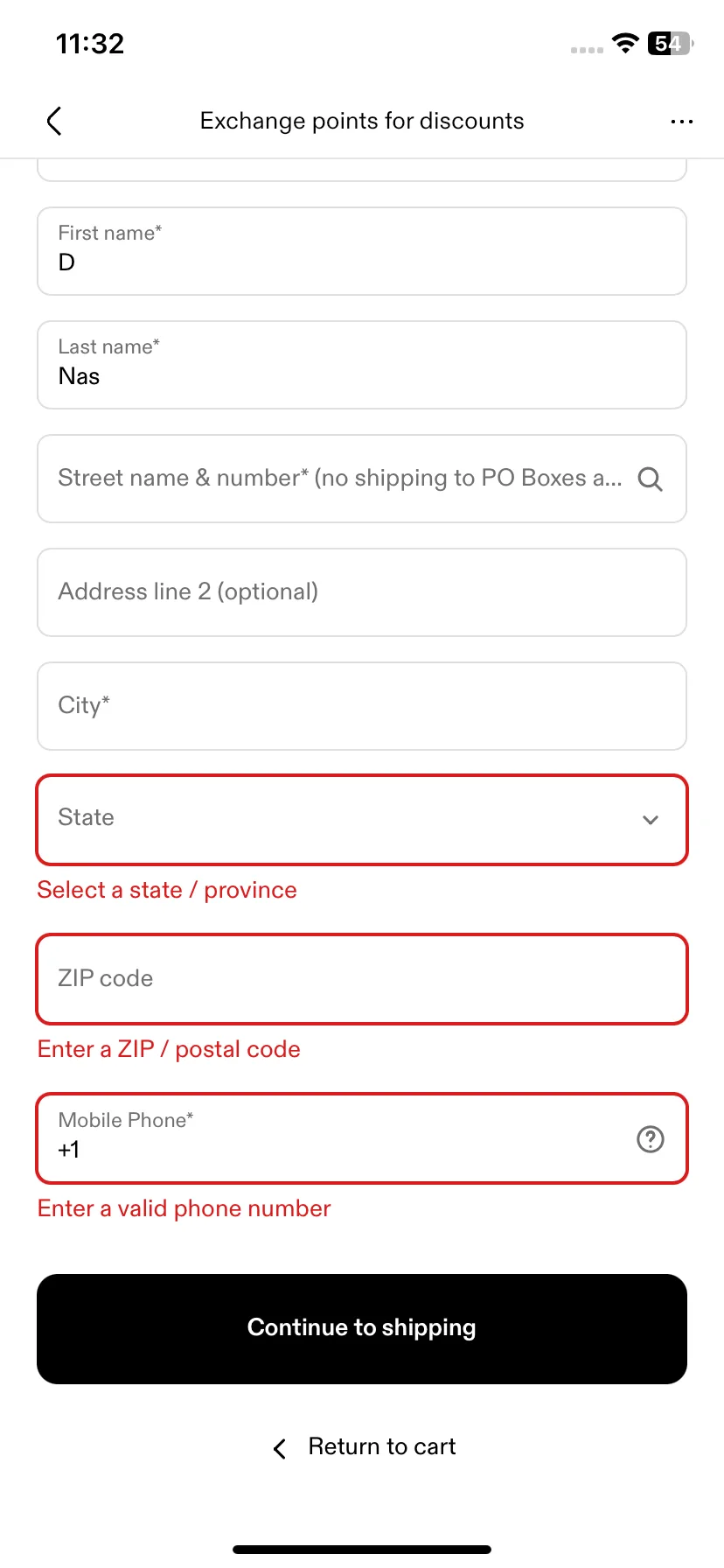Open the State selection field
724x1568 pixels.
click(x=362, y=820)
